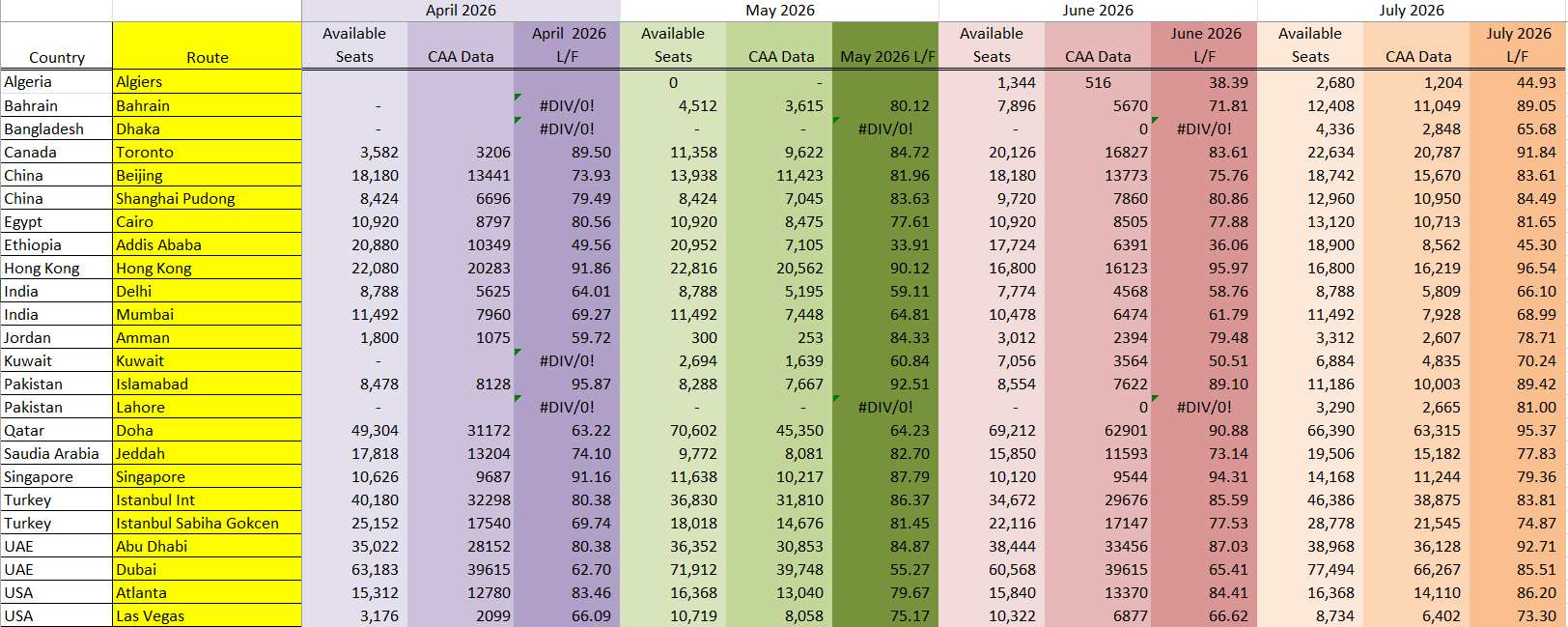Click Atlanta's July CAA Data 14,110
1568x627 pixels.
pos(1416,592)
